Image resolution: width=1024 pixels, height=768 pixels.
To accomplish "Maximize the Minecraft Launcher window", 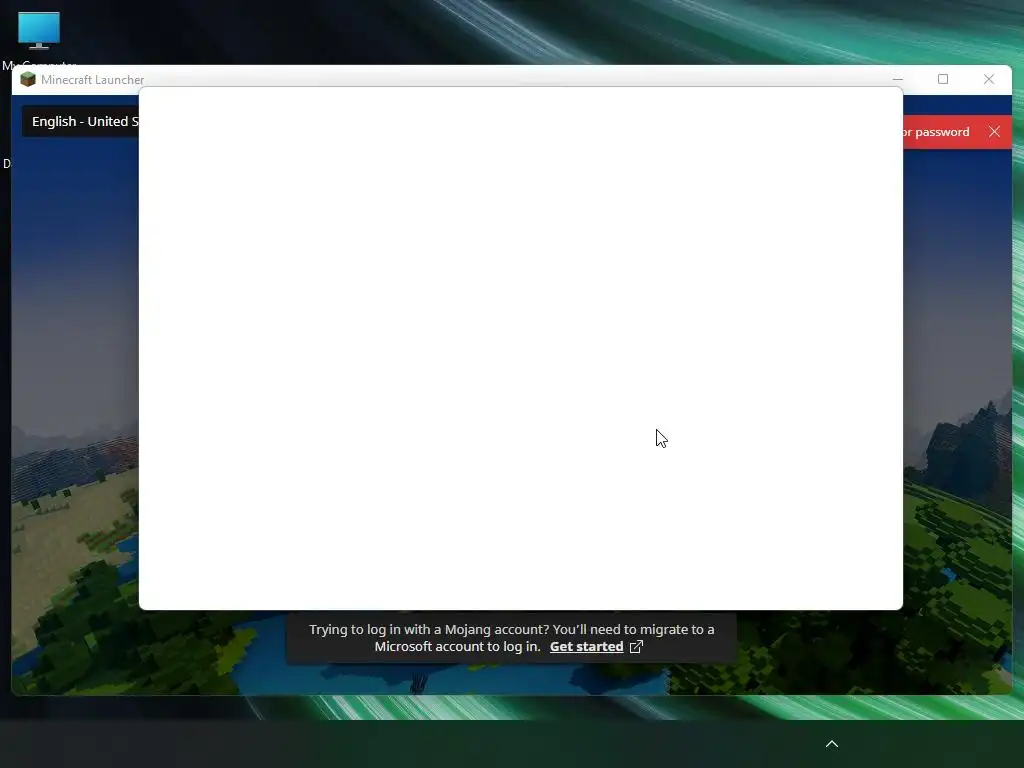I will tap(943, 79).
